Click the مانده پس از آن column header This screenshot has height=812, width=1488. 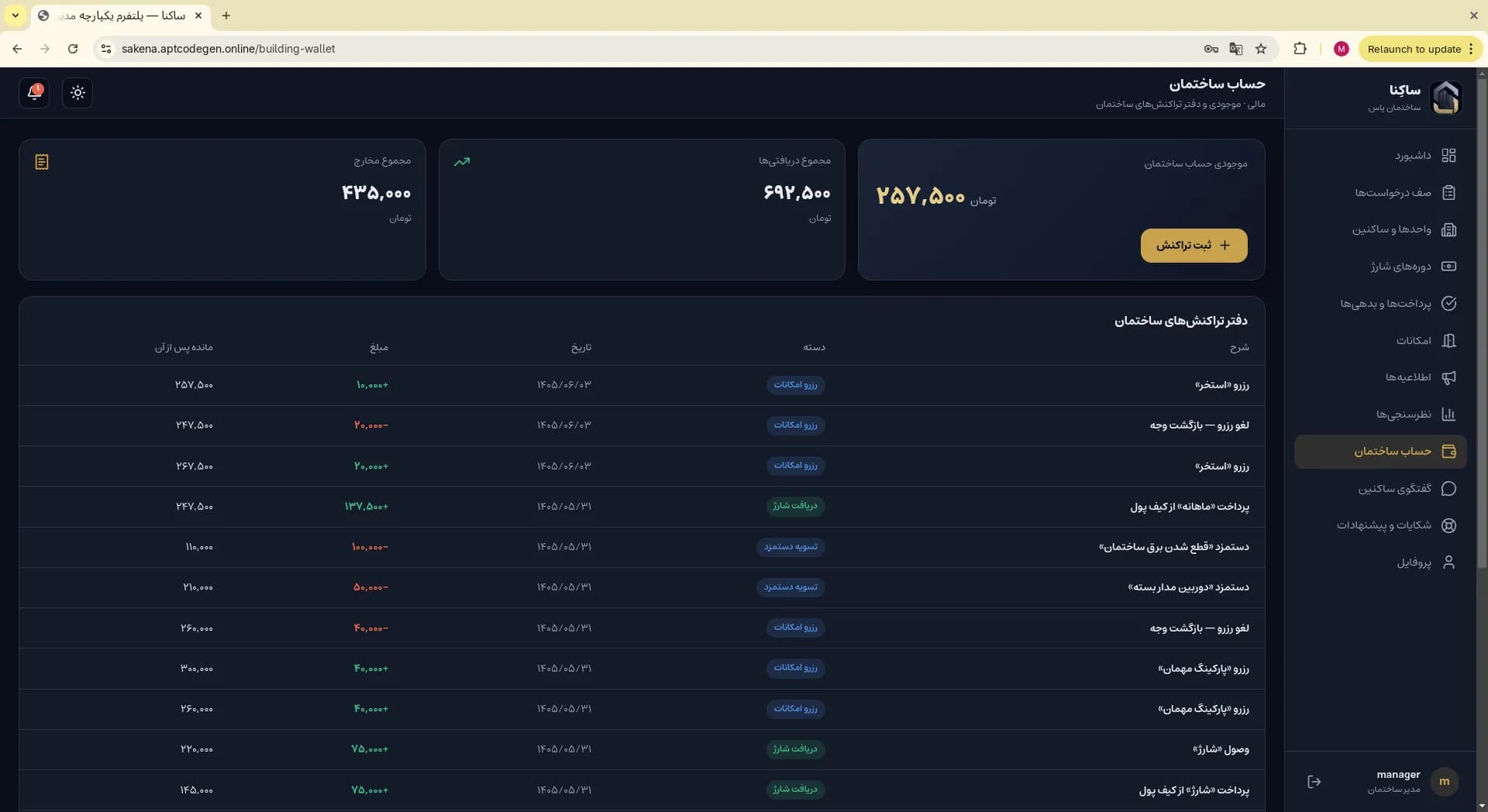tap(184, 347)
